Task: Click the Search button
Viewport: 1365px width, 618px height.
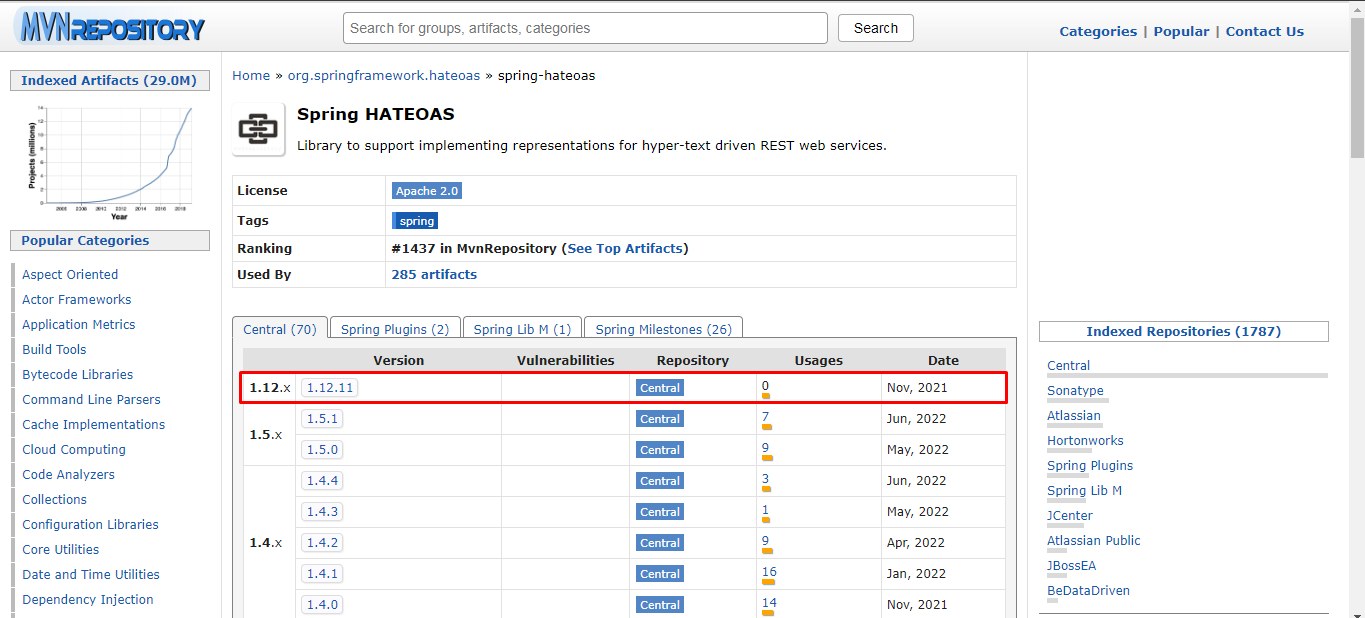Action: (876, 28)
